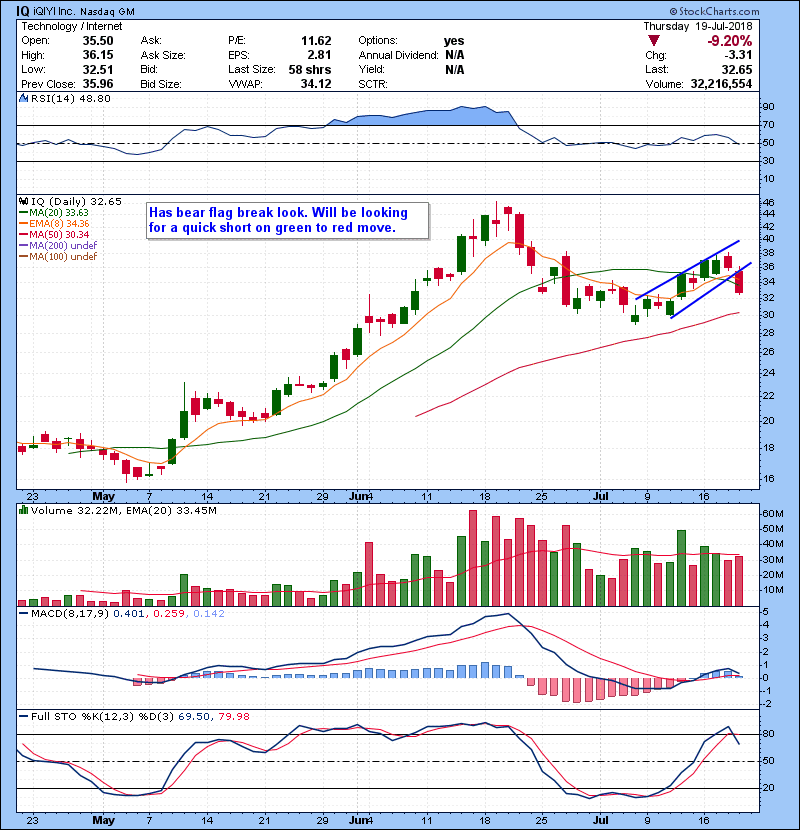
Task: Click the bear flag annotation text box
Action: coord(287,220)
